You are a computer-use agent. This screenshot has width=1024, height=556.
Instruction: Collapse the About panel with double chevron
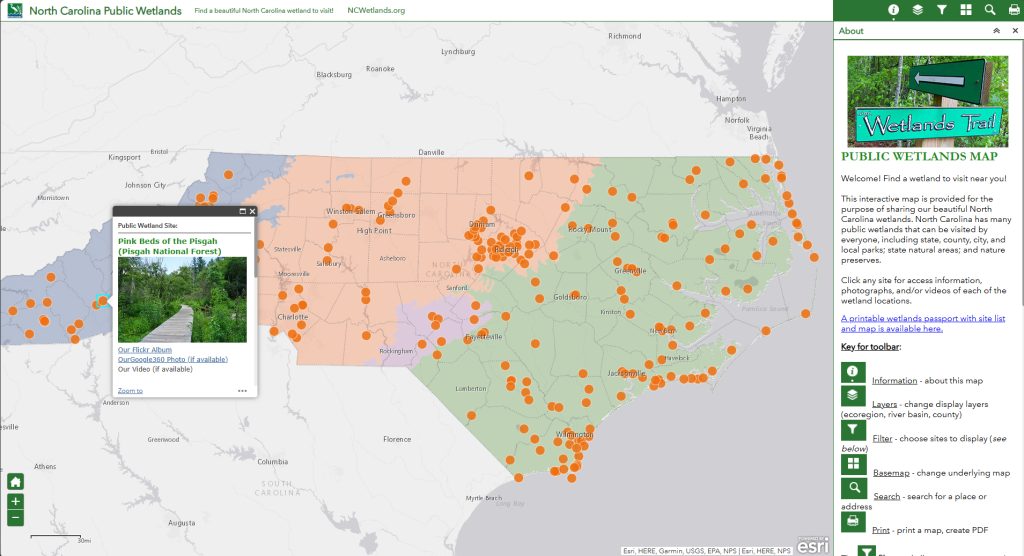(x=996, y=31)
